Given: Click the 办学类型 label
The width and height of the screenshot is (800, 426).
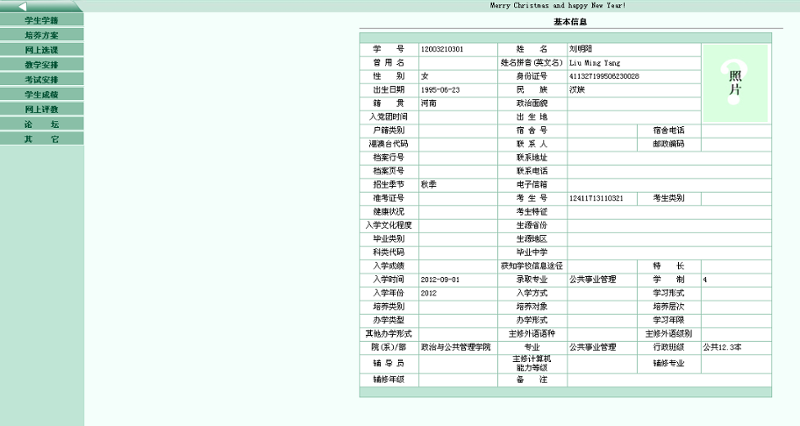Looking at the screenshot, I should (x=389, y=320).
